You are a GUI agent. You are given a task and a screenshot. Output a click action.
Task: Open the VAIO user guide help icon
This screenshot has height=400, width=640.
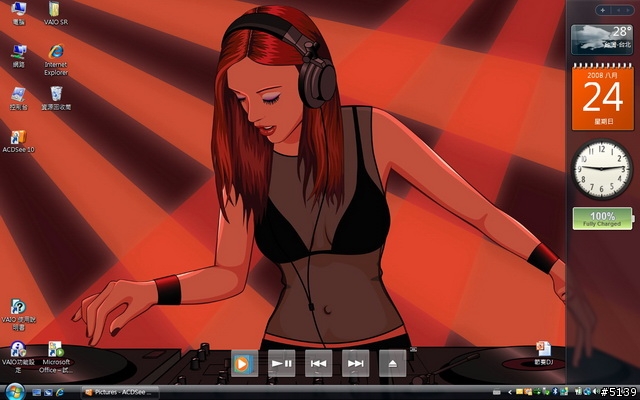[18, 314]
